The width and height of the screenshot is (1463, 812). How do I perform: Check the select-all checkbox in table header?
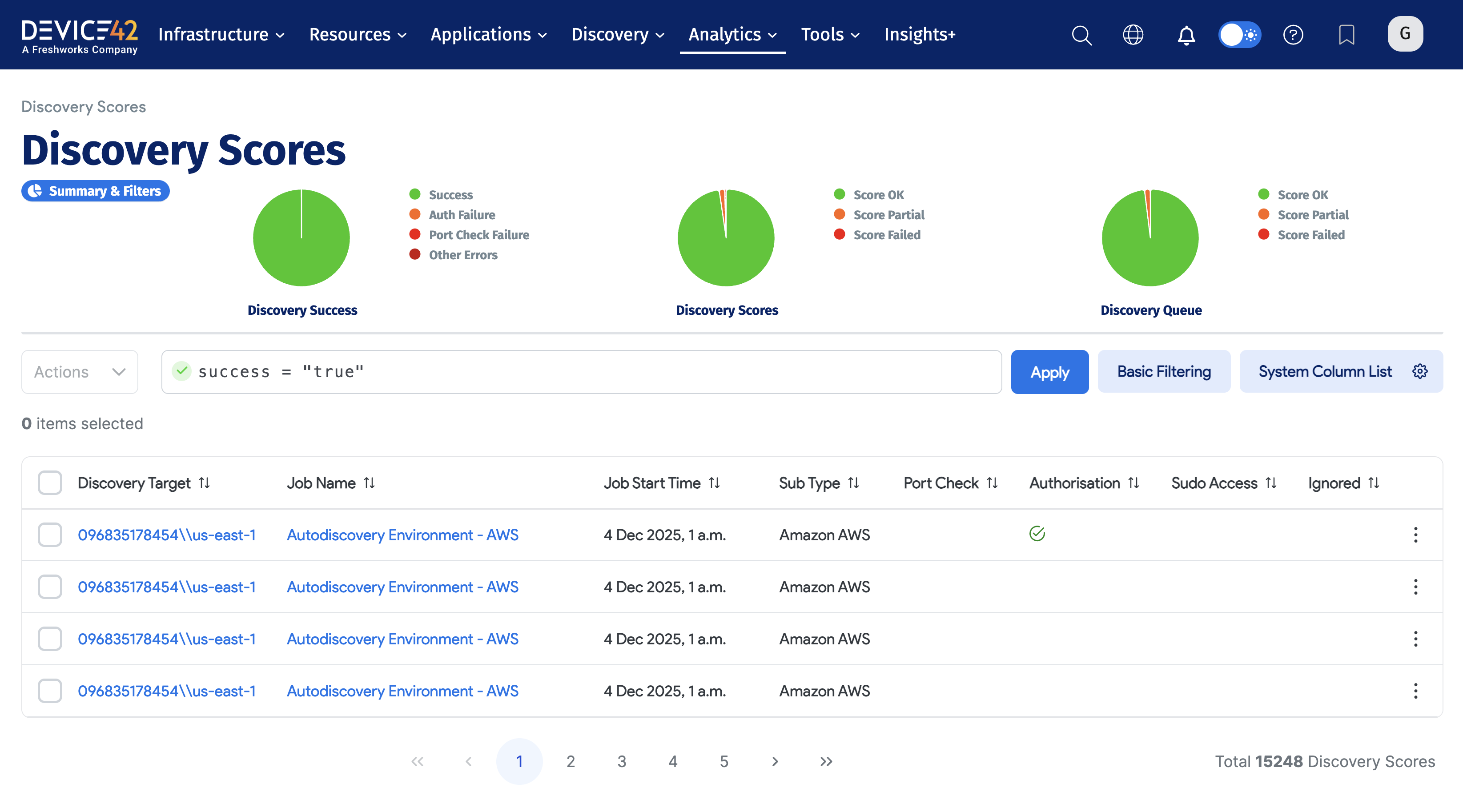click(50, 482)
